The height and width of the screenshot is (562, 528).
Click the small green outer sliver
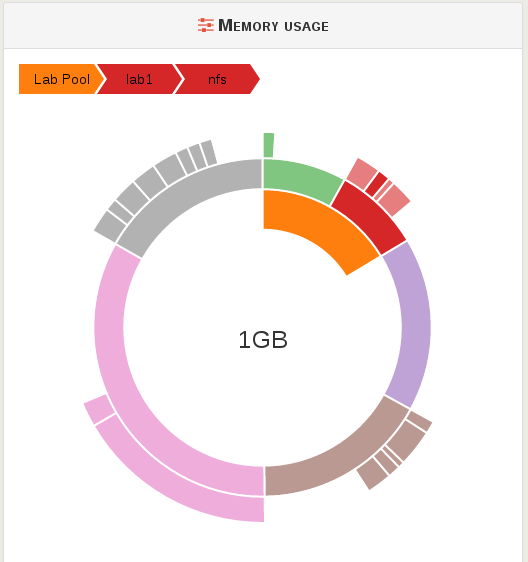268,145
